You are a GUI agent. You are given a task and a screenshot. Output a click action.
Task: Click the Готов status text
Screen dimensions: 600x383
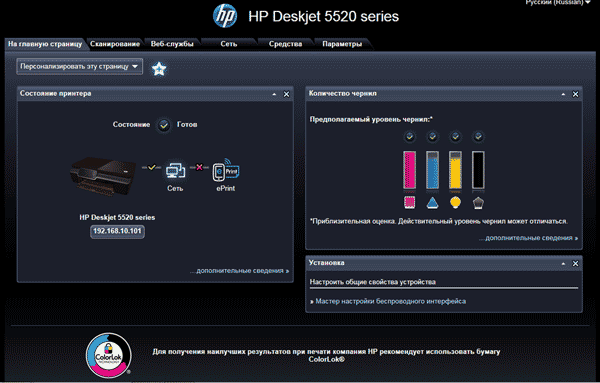tap(187, 124)
